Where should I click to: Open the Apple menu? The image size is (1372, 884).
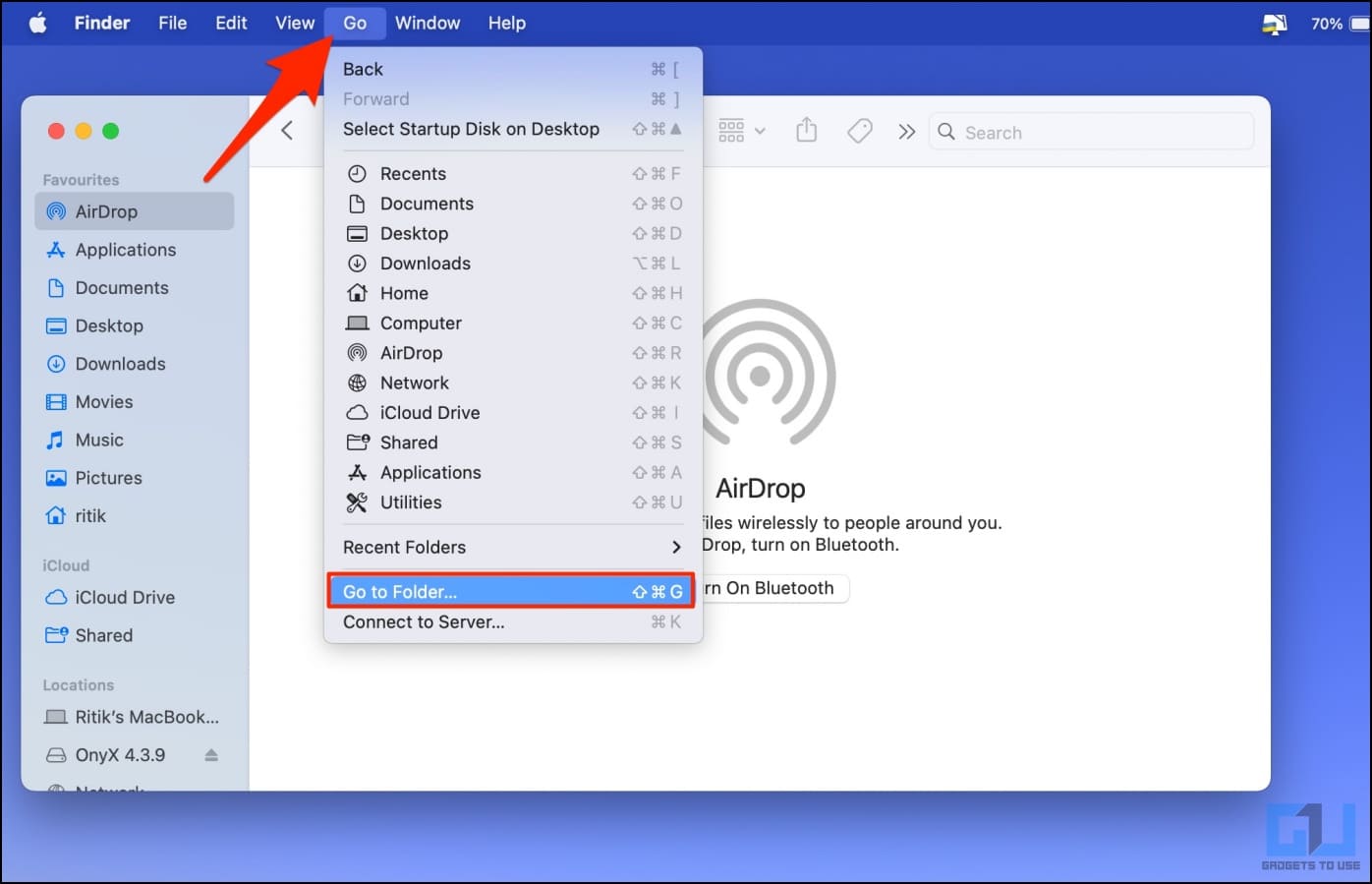(37, 23)
